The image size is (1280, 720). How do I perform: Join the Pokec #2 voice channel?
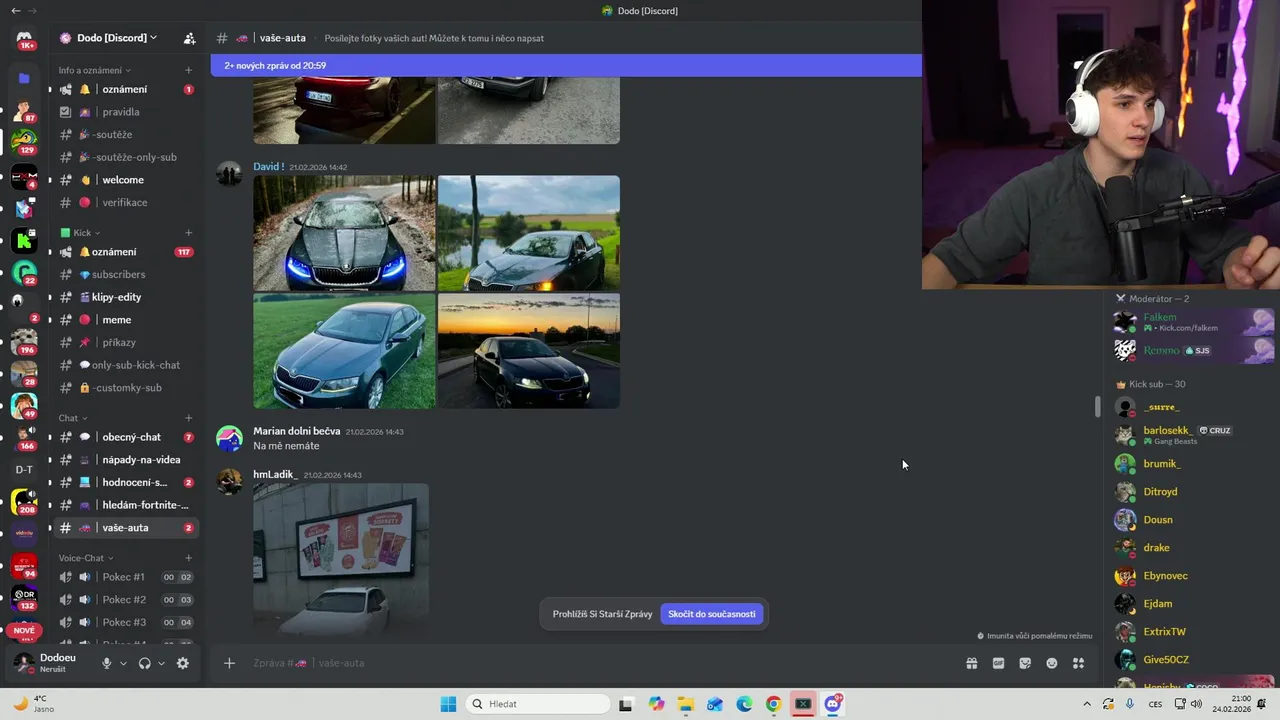click(x=126, y=600)
